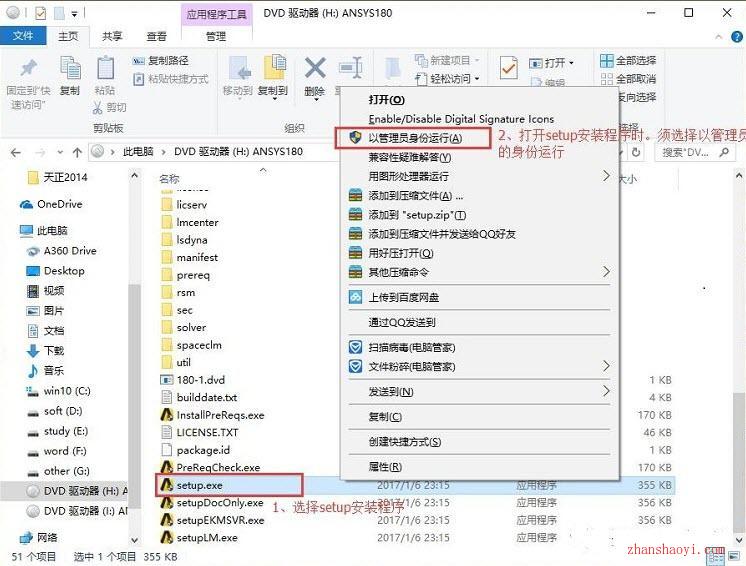Open the recent locations dropdown arrow
The height and width of the screenshot is (566, 746).
click(x=60, y=153)
